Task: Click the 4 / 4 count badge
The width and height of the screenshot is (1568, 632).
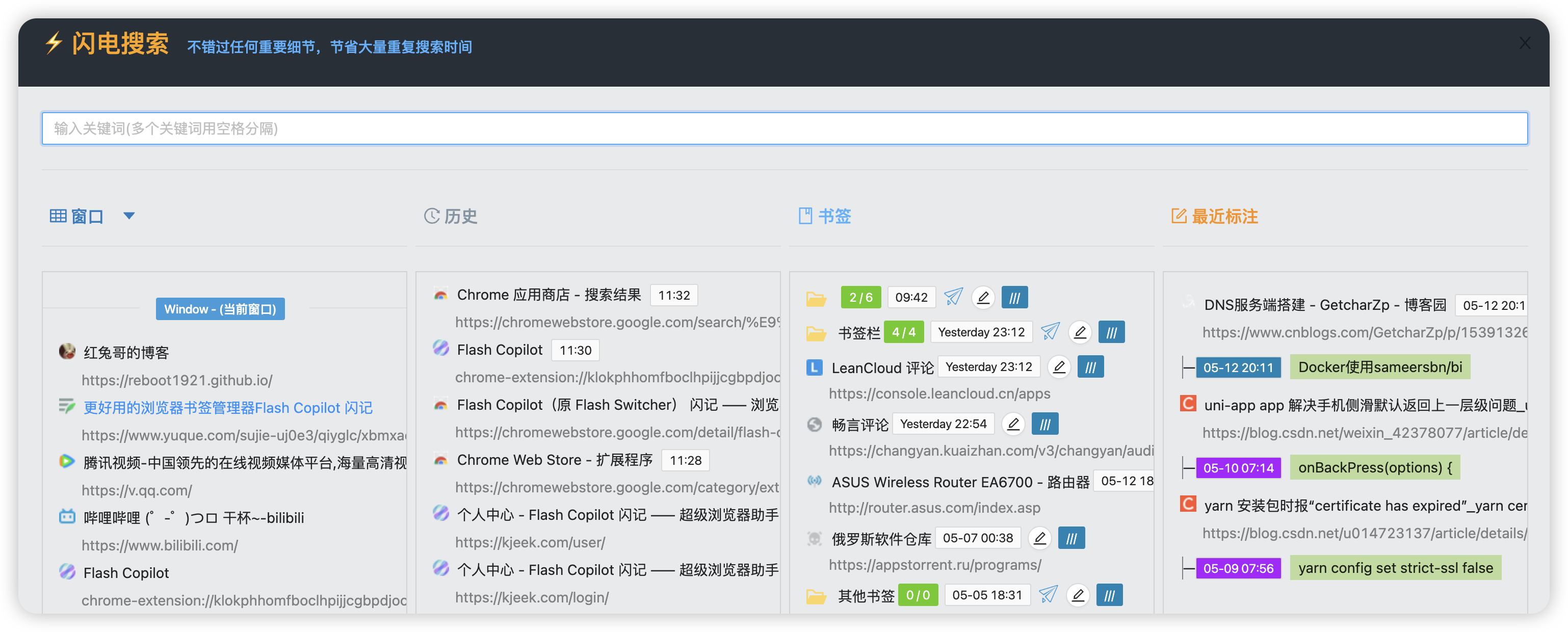Action: [903, 332]
